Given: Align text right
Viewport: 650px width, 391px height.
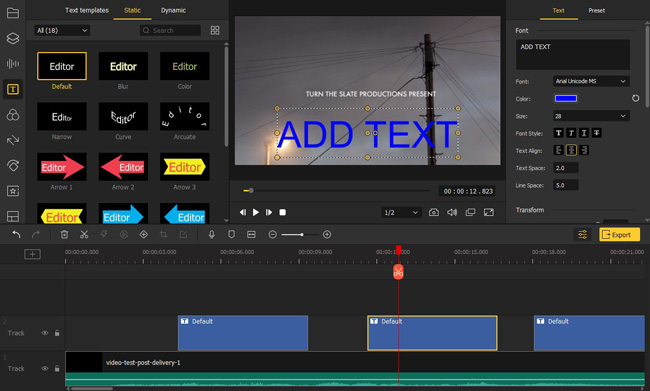Looking at the screenshot, I should [x=584, y=150].
